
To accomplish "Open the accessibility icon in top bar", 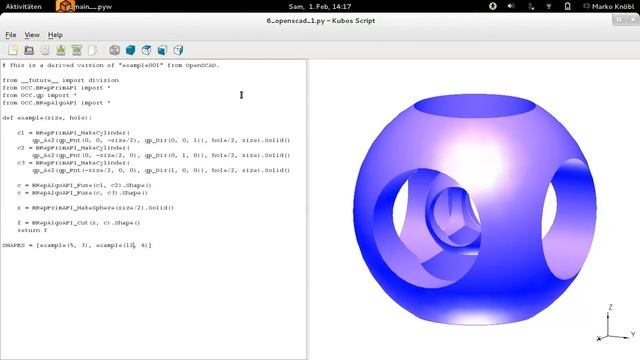I will click(493, 6).
